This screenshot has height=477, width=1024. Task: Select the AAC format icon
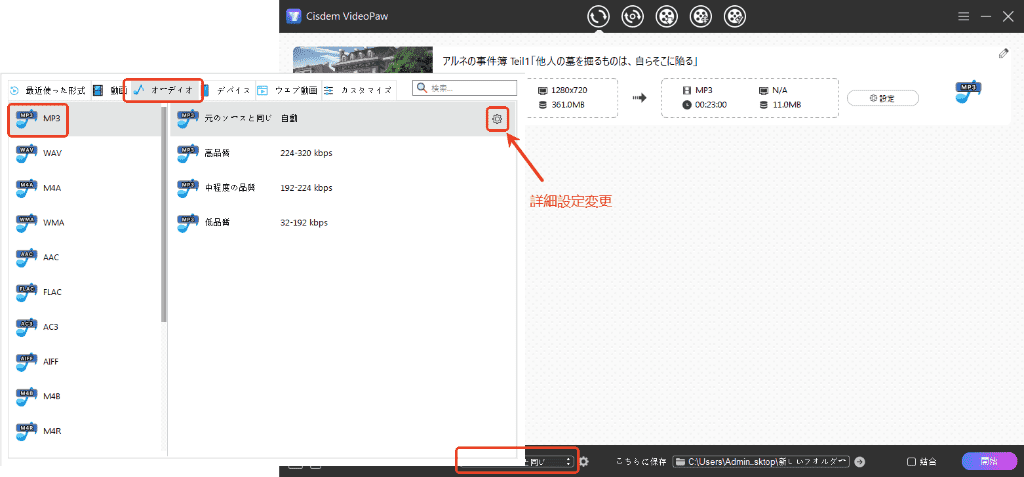coord(27,257)
